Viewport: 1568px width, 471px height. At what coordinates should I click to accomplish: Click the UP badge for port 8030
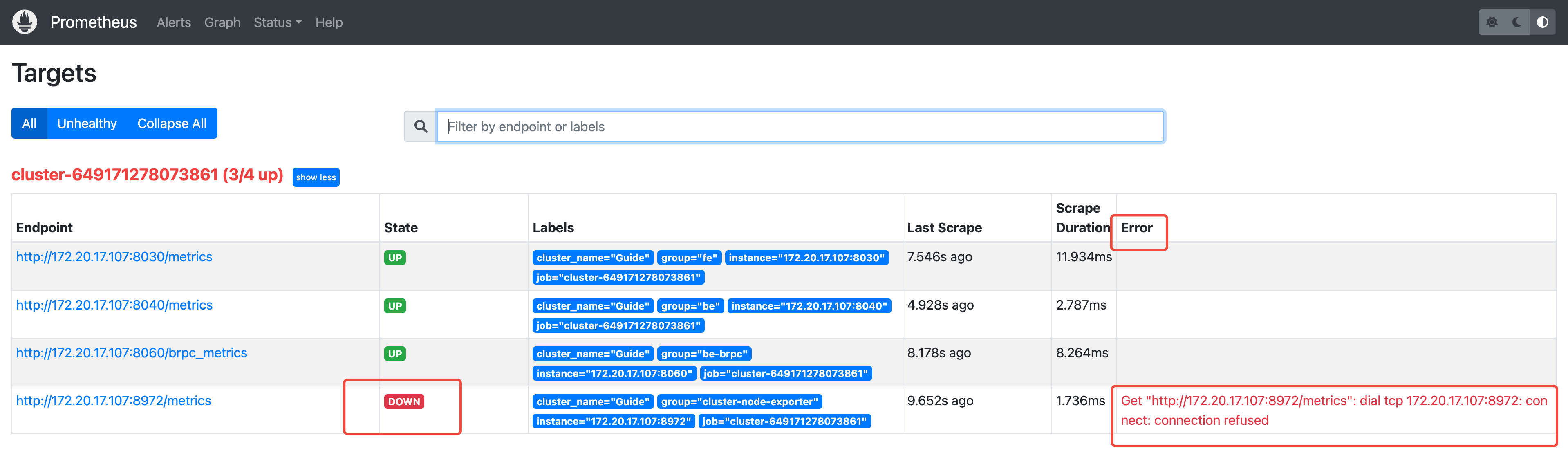click(x=395, y=258)
